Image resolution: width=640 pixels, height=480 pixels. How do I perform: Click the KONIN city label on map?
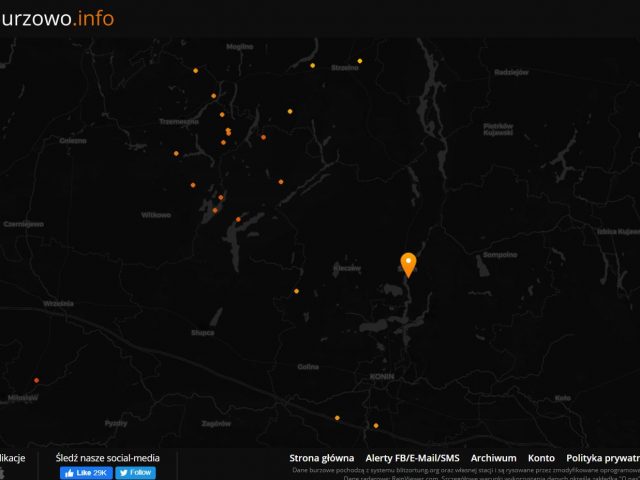(x=382, y=377)
